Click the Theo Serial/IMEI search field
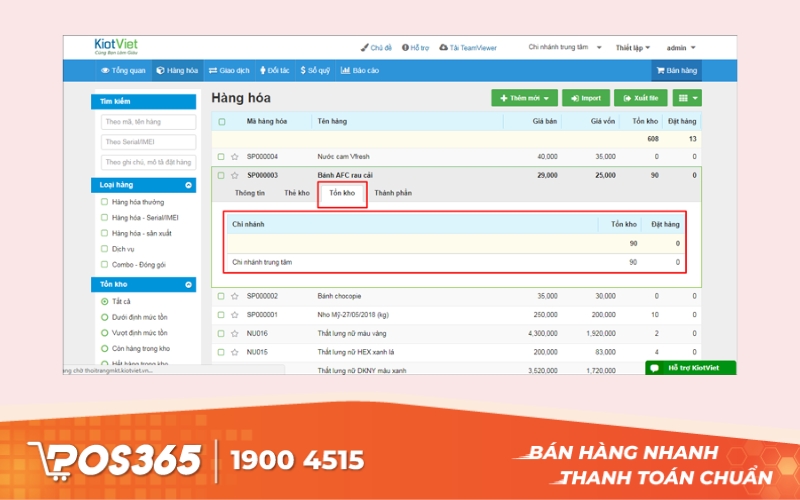The height and width of the screenshot is (500, 800). (148, 142)
